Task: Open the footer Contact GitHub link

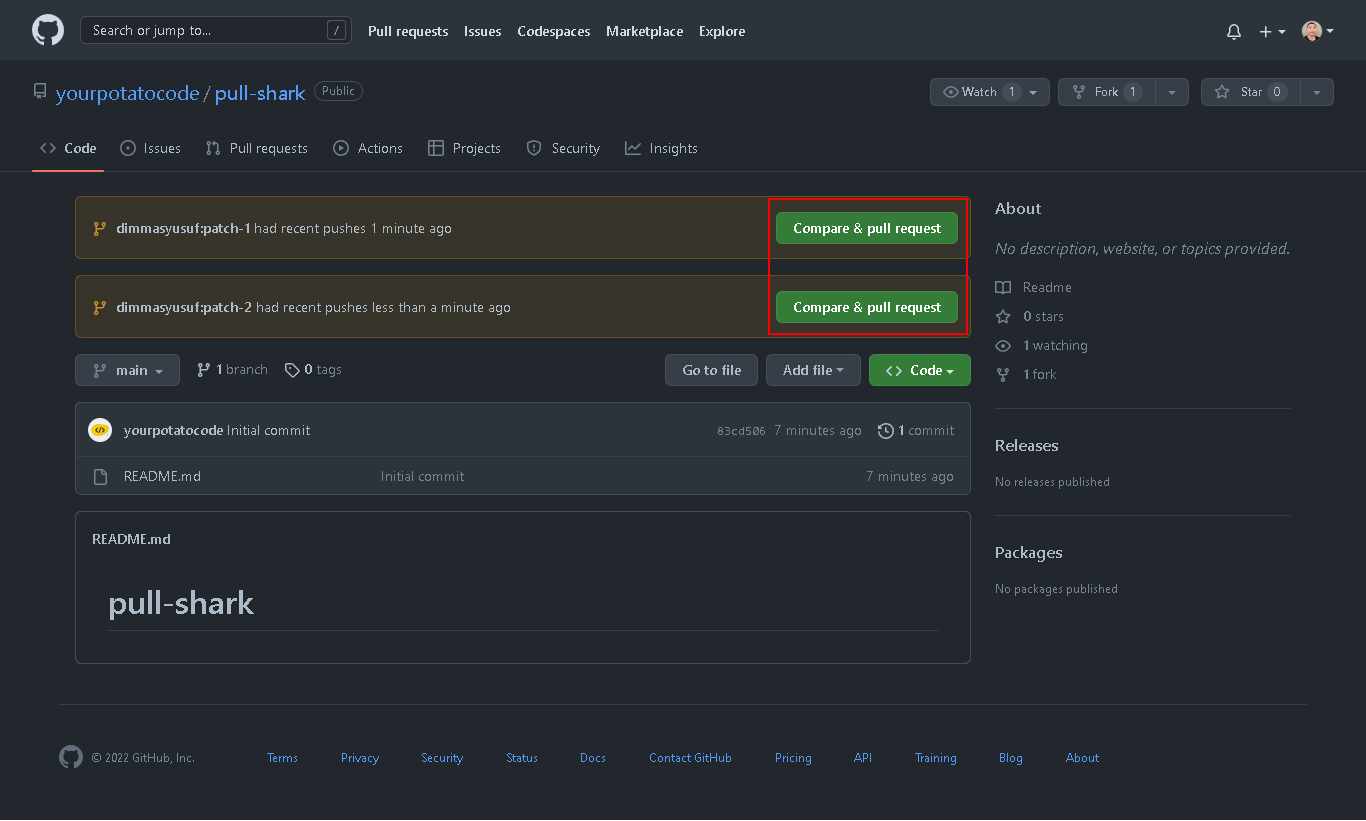Action: (690, 758)
